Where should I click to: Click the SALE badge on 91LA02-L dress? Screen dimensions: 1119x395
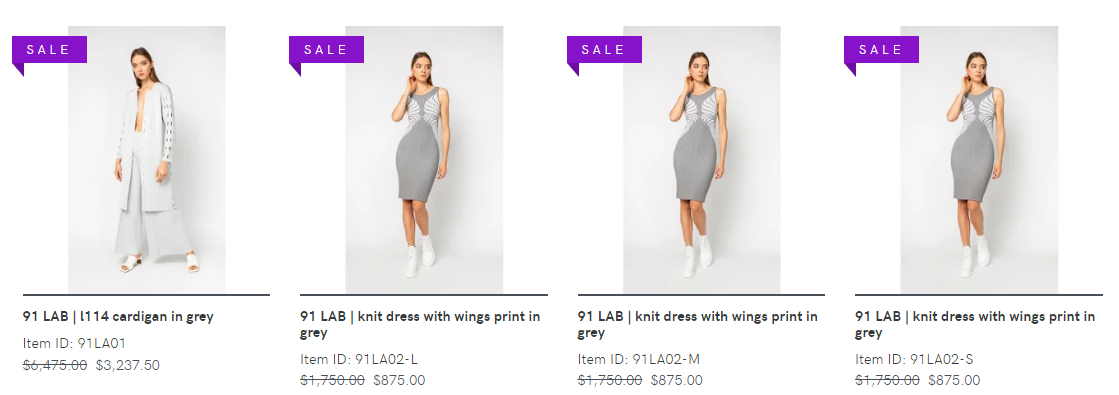326,50
